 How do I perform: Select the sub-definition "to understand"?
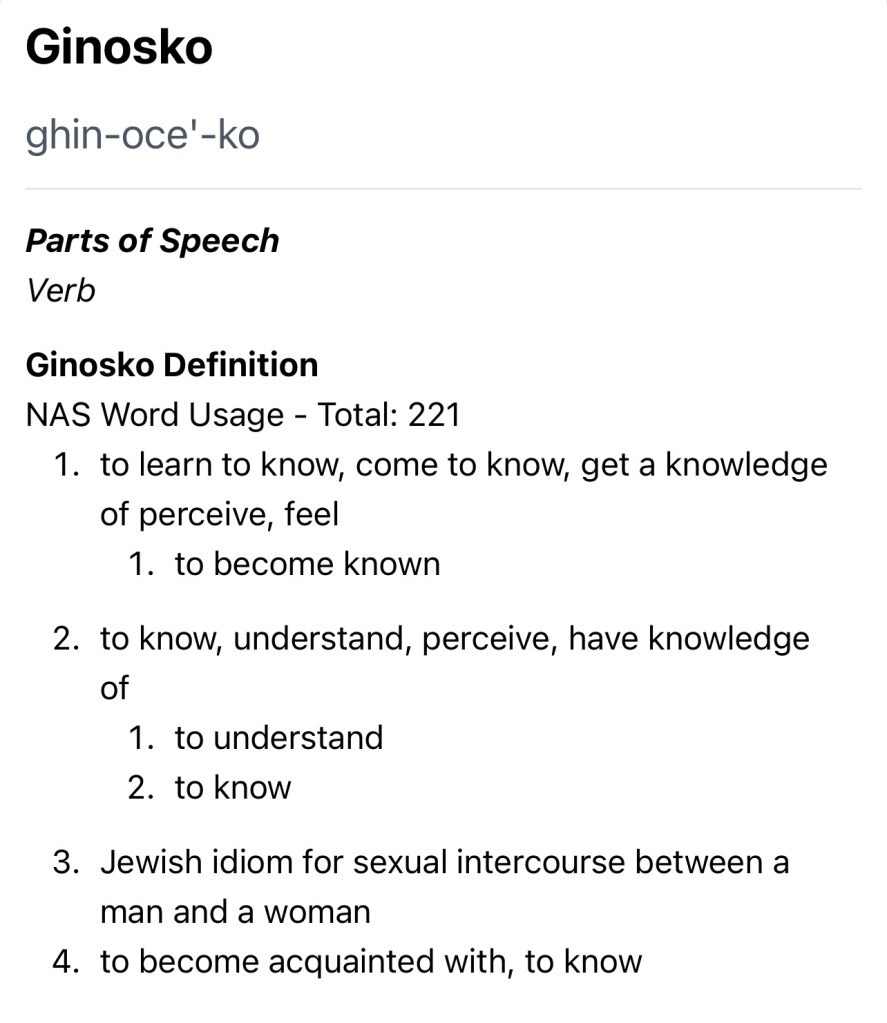click(278, 738)
